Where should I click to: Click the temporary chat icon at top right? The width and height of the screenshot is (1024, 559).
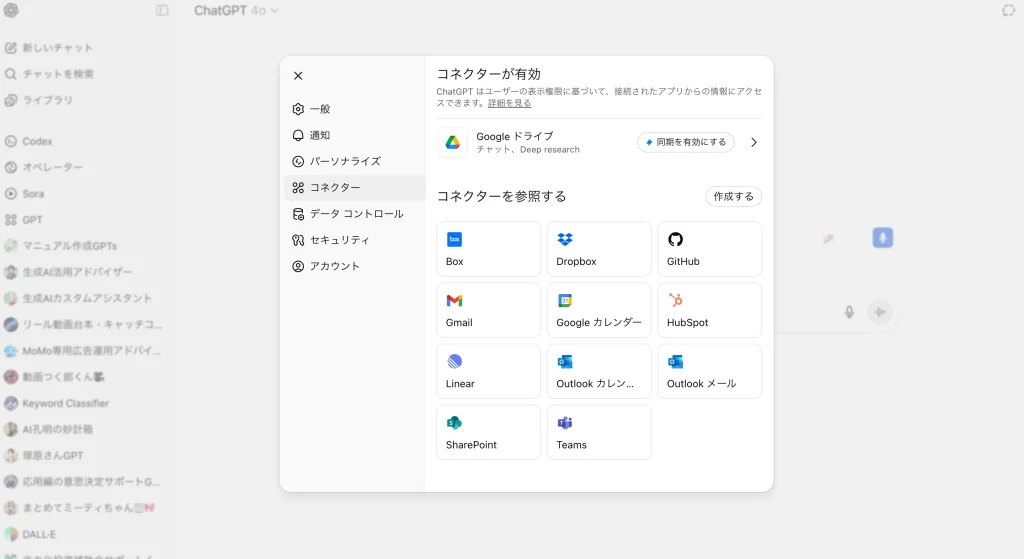[1008, 10]
